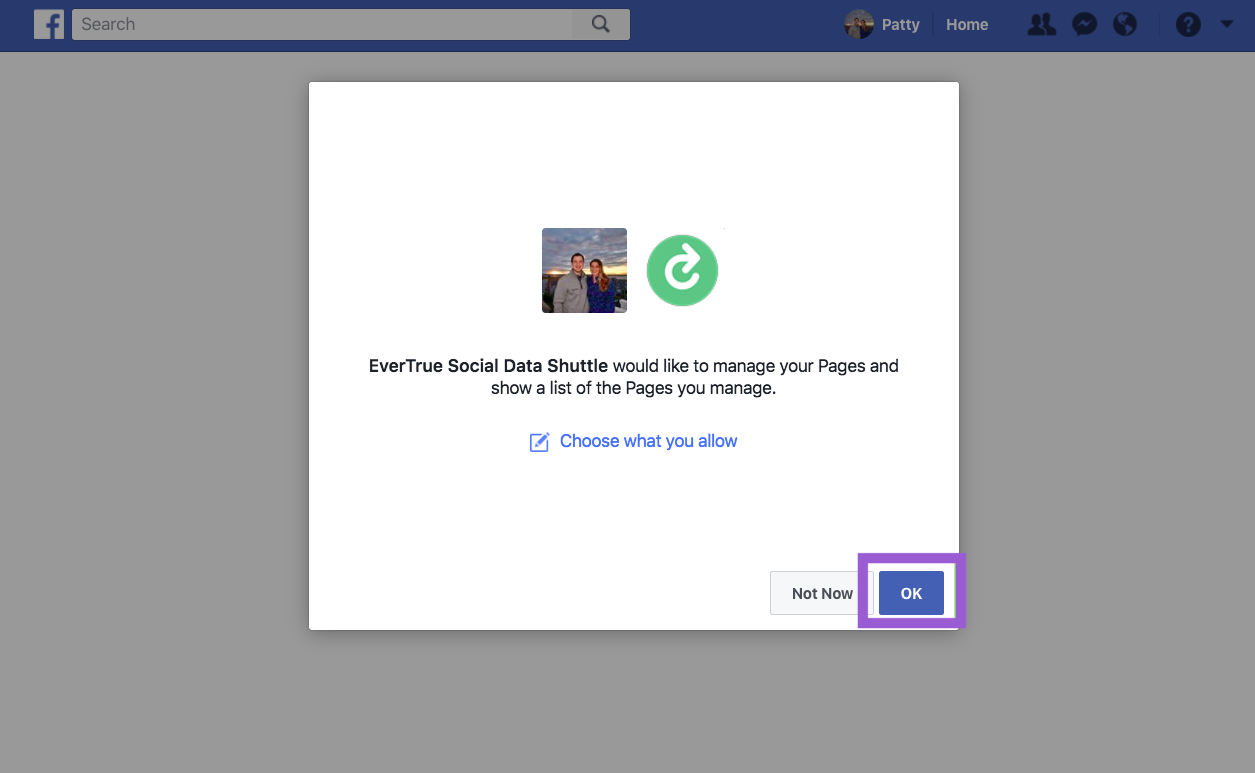Open the Notifications globe icon

1125,24
